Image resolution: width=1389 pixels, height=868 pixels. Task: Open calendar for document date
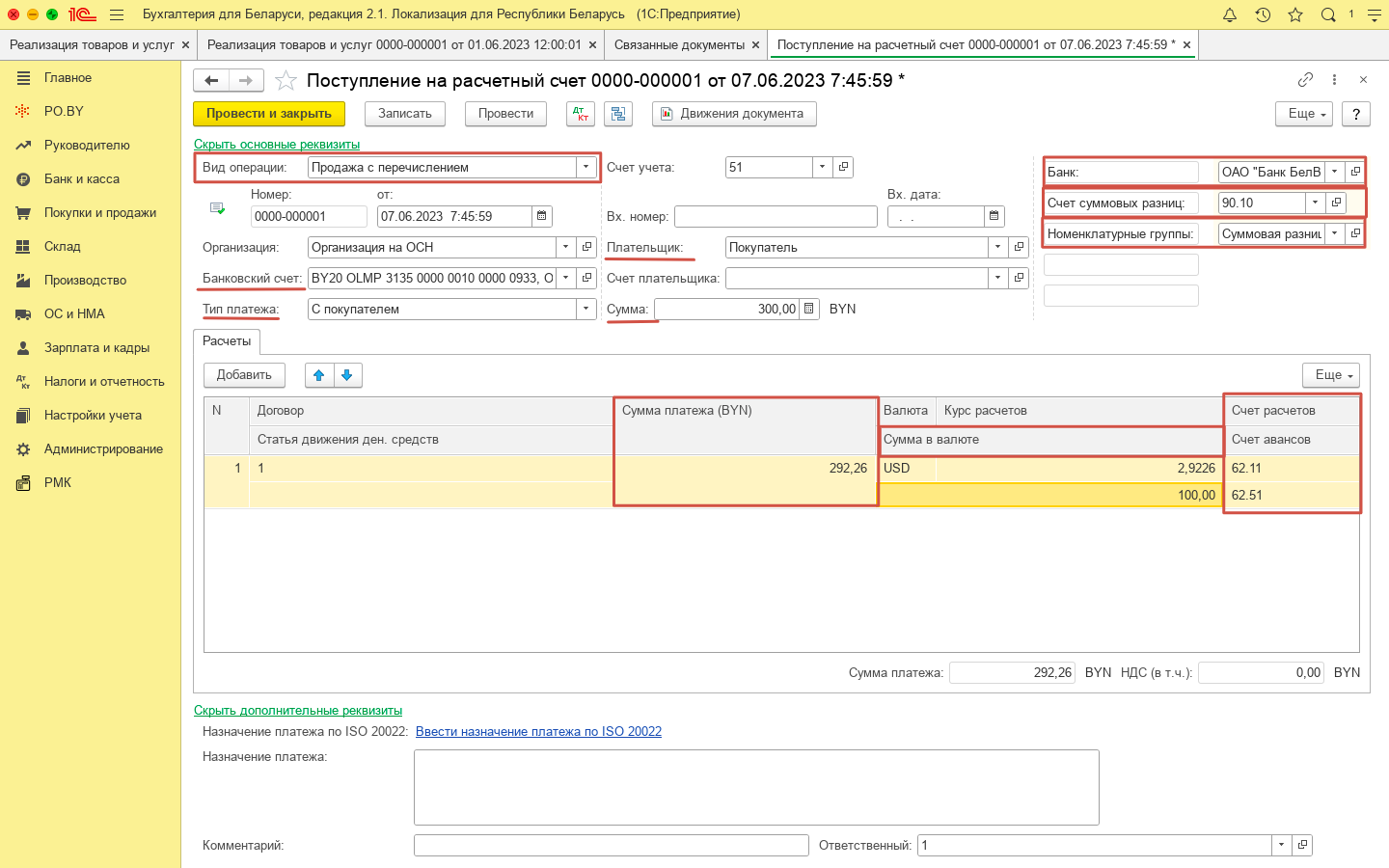(541, 216)
